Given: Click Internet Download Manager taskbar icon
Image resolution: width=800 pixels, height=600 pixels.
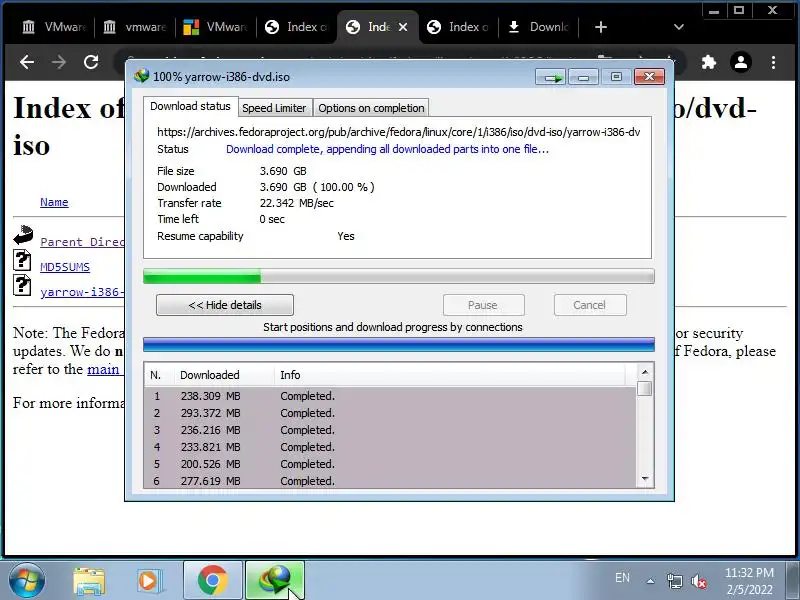Looking at the screenshot, I should click(275, 580).
